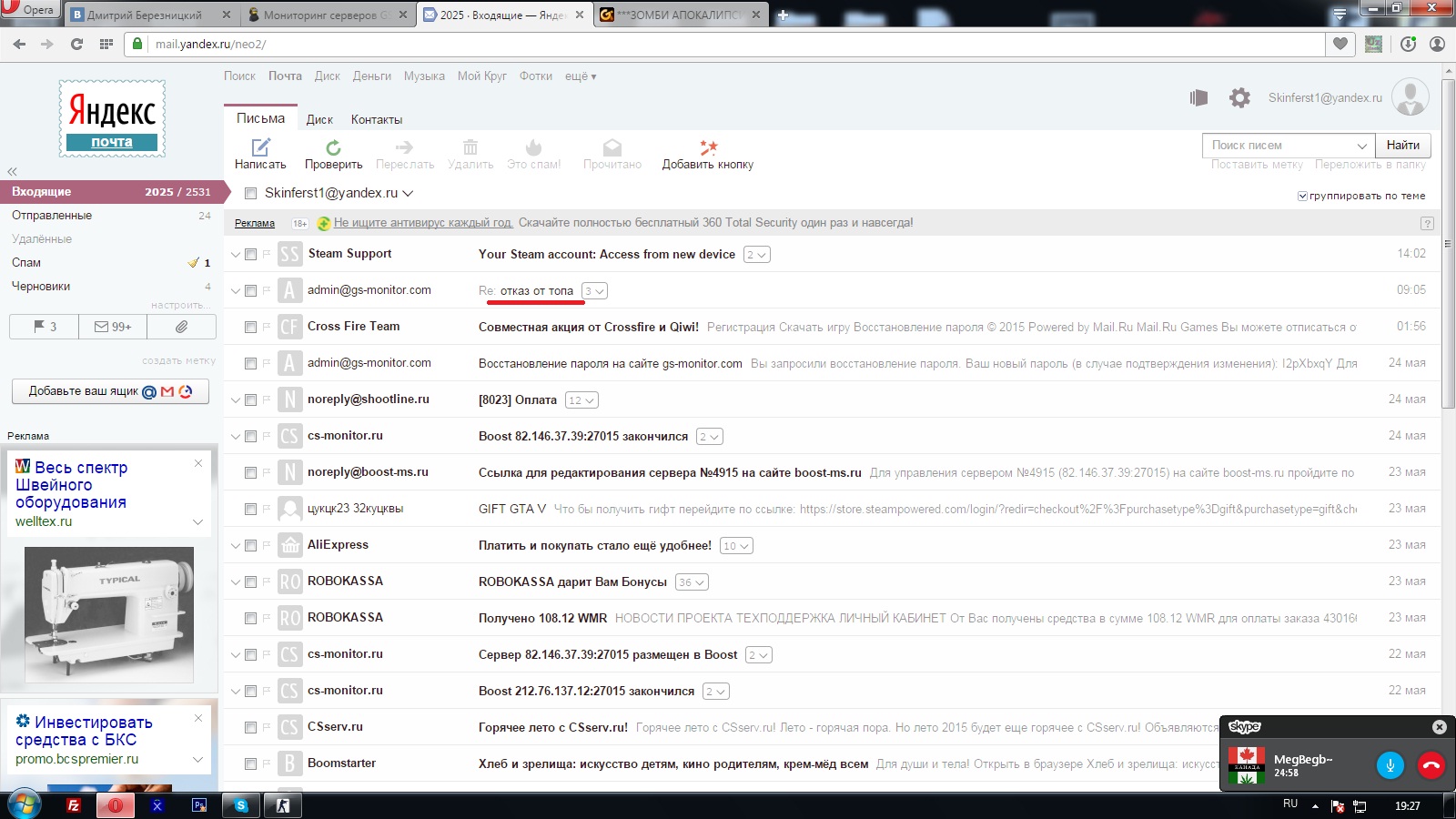This screenshot has width=1456, height=819.
Task: Open Входящие folder
Action: tap(111, 192)
